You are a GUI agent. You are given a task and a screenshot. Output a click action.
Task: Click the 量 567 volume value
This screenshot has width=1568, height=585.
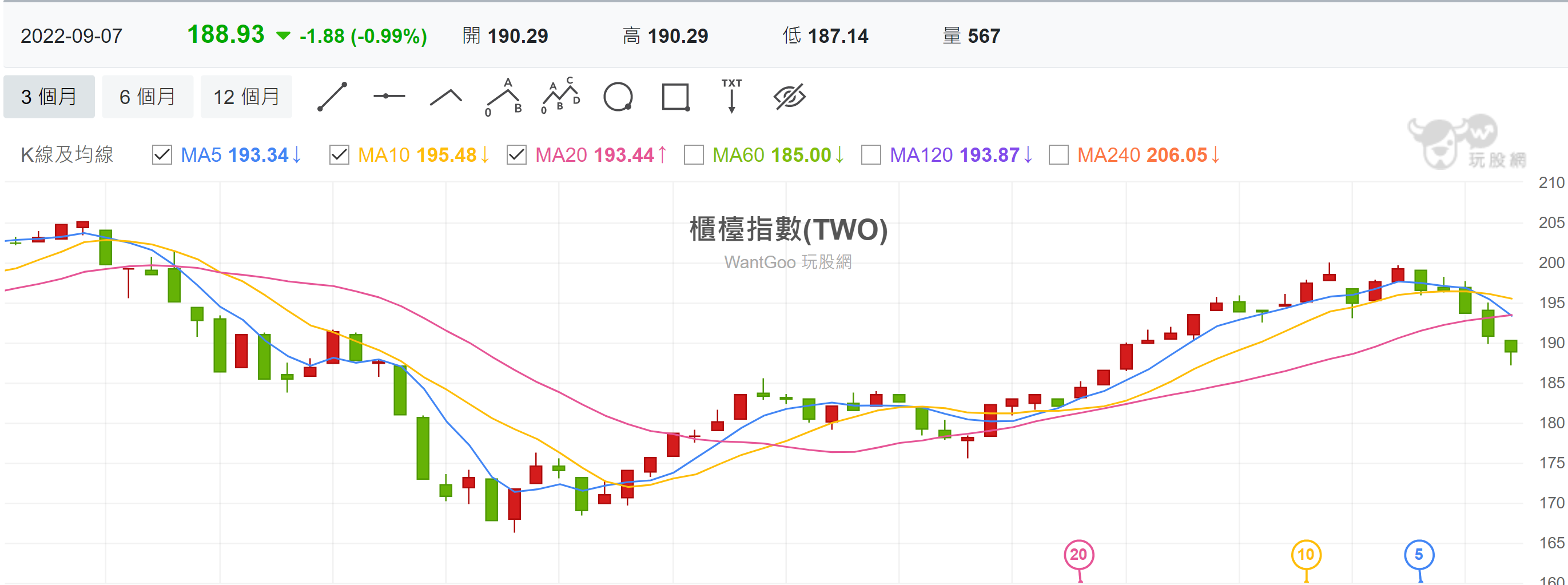coord(972,36)
